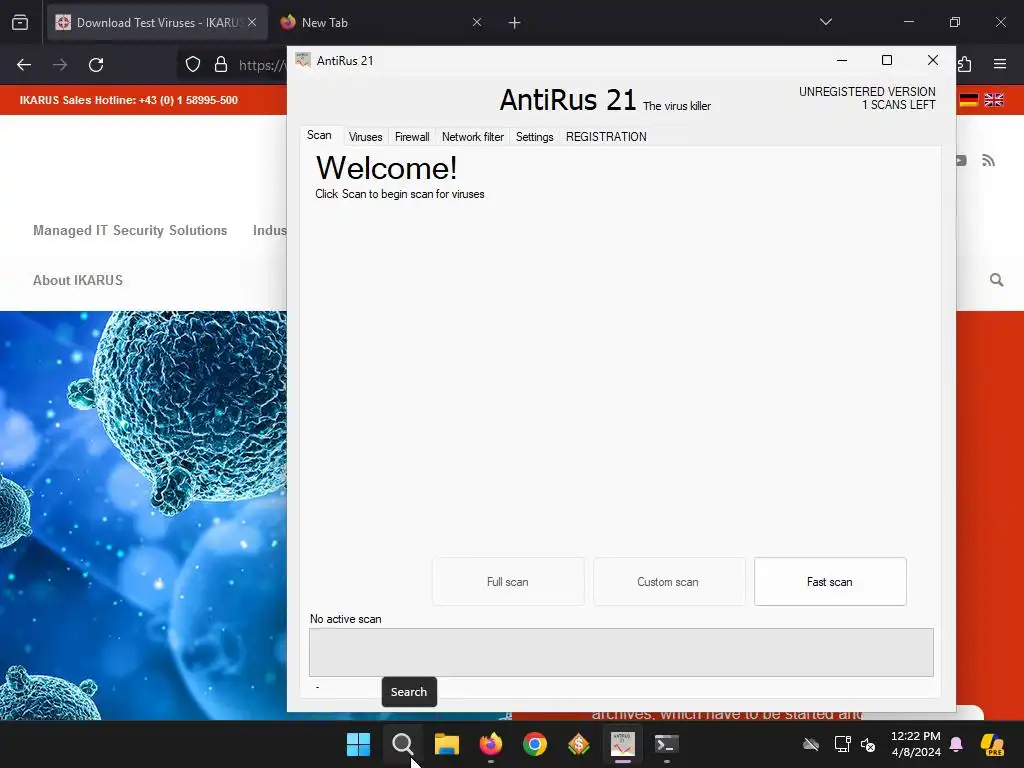This screenshot has height=768, width=1024.
Task: Select the Scan tab
Action: point(319,135)
